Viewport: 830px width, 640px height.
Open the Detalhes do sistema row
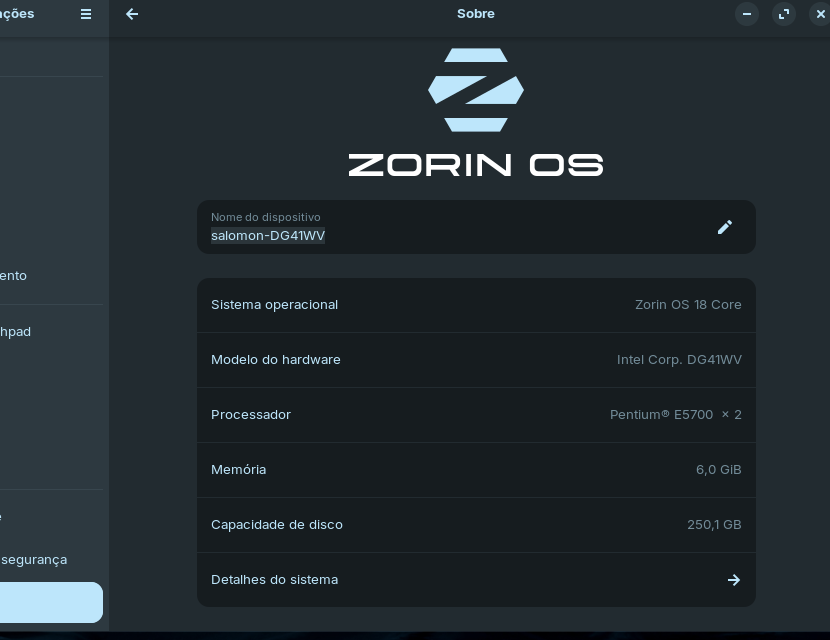tap(476, 580)
